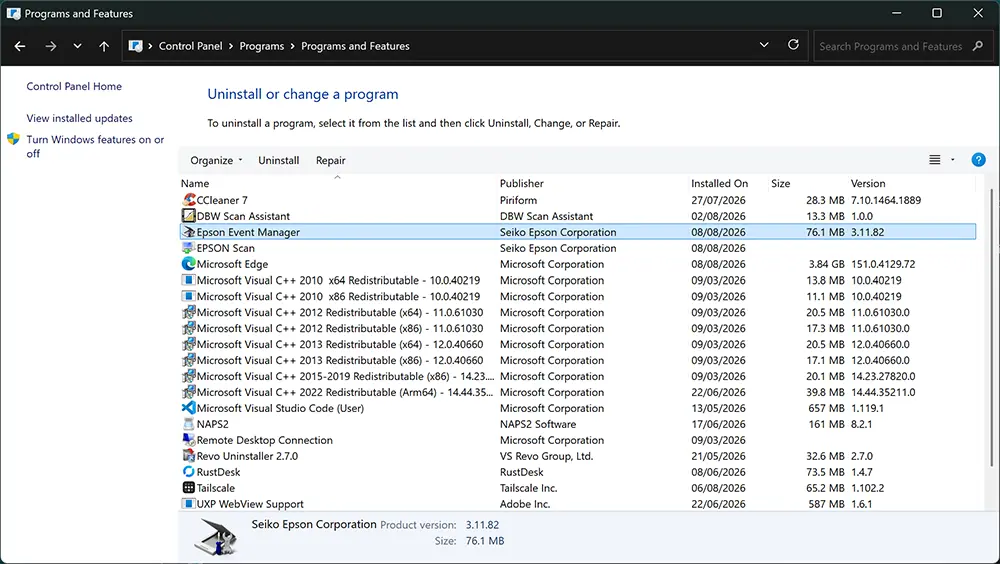This screenshot has width=1000, height=564.
Task: Click the Remote Desktop Connection icon
Action: [189, 440]
